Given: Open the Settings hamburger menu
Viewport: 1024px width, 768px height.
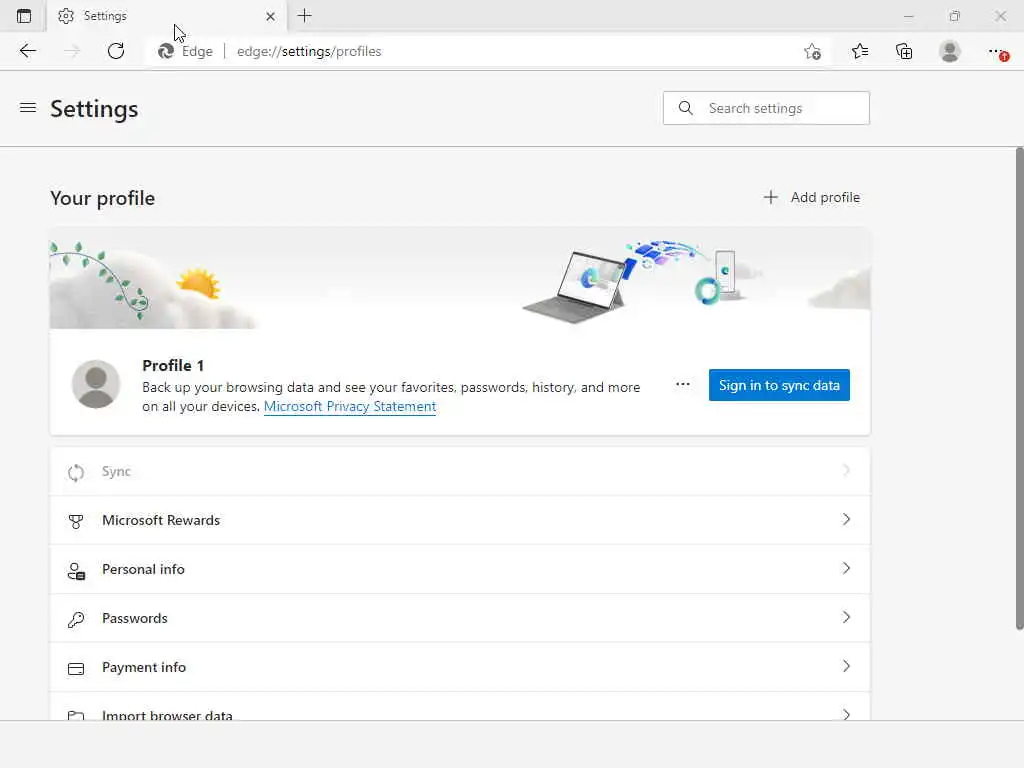Looking at the screenshot, I should [27, 108].
